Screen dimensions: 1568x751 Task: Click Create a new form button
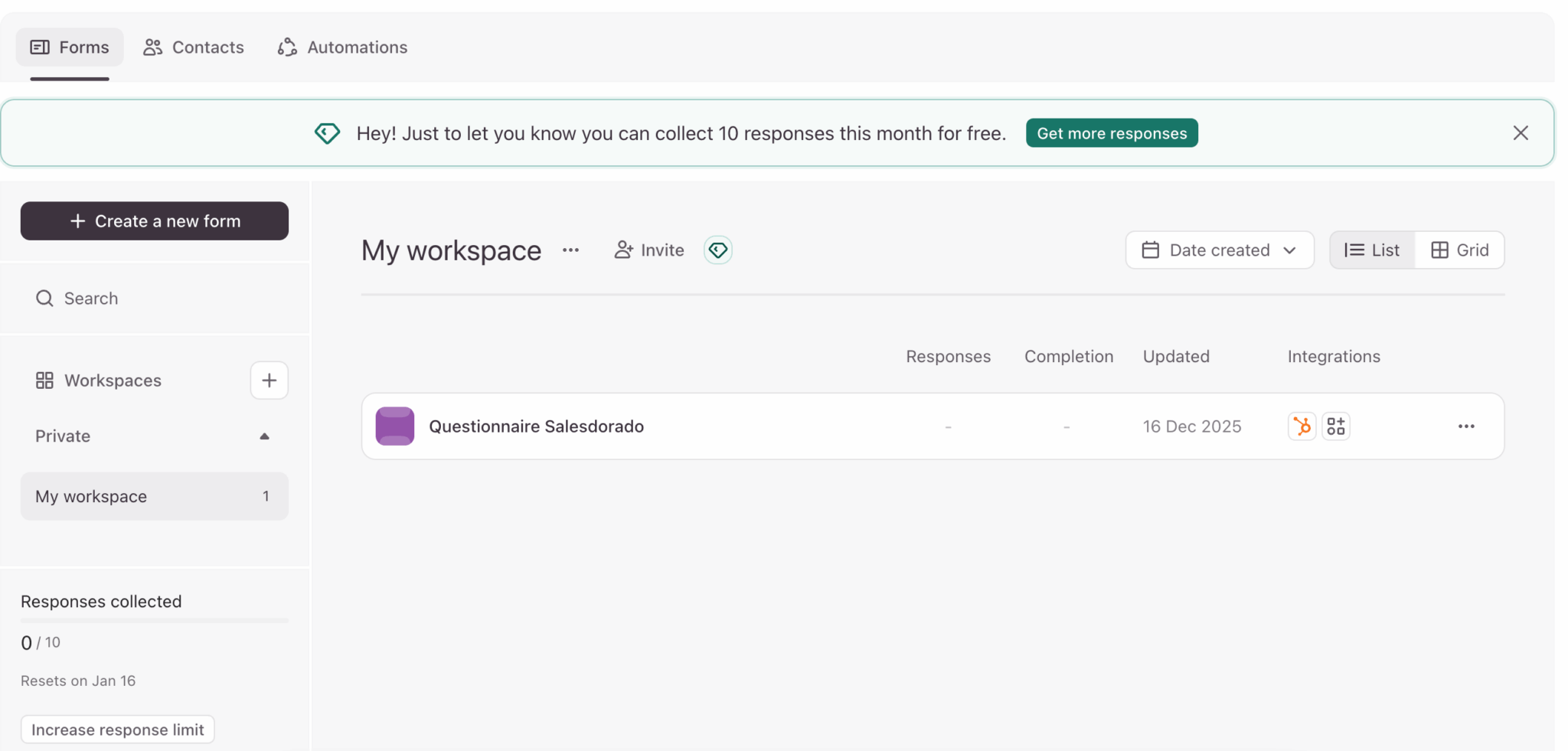(x=155, y=221)
